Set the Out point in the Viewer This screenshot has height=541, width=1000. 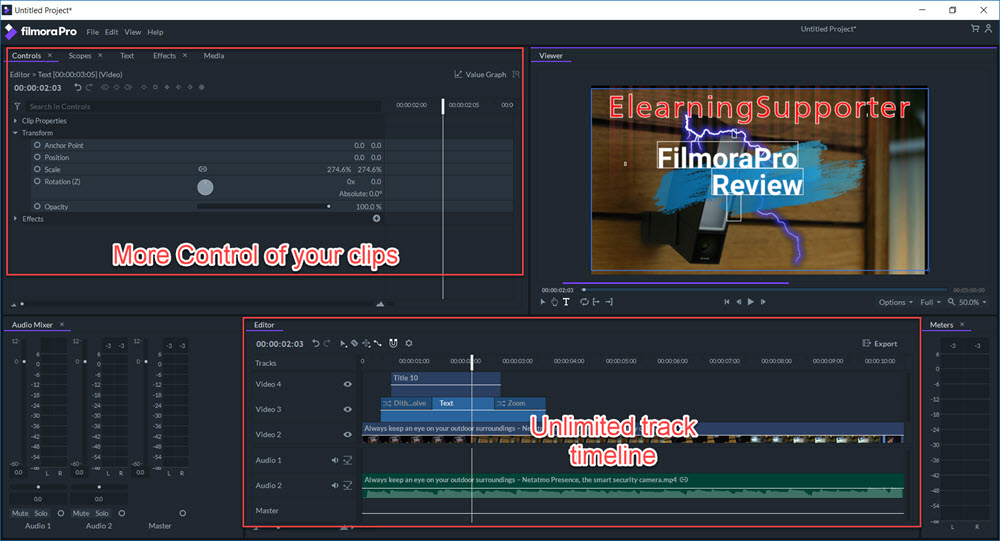[609, 302]
